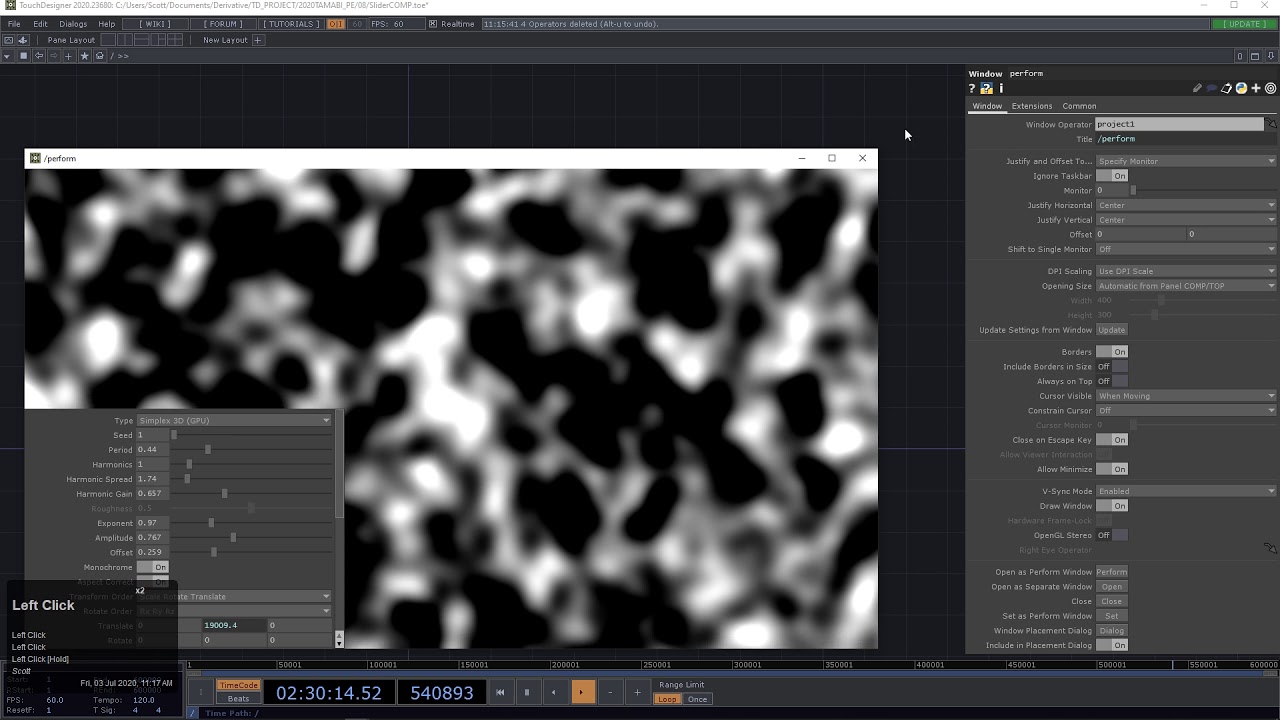The height and width of the screenshot is (720, 1280).
Task: Toggle Borders On switch
Action: [x=1112, y=352]
